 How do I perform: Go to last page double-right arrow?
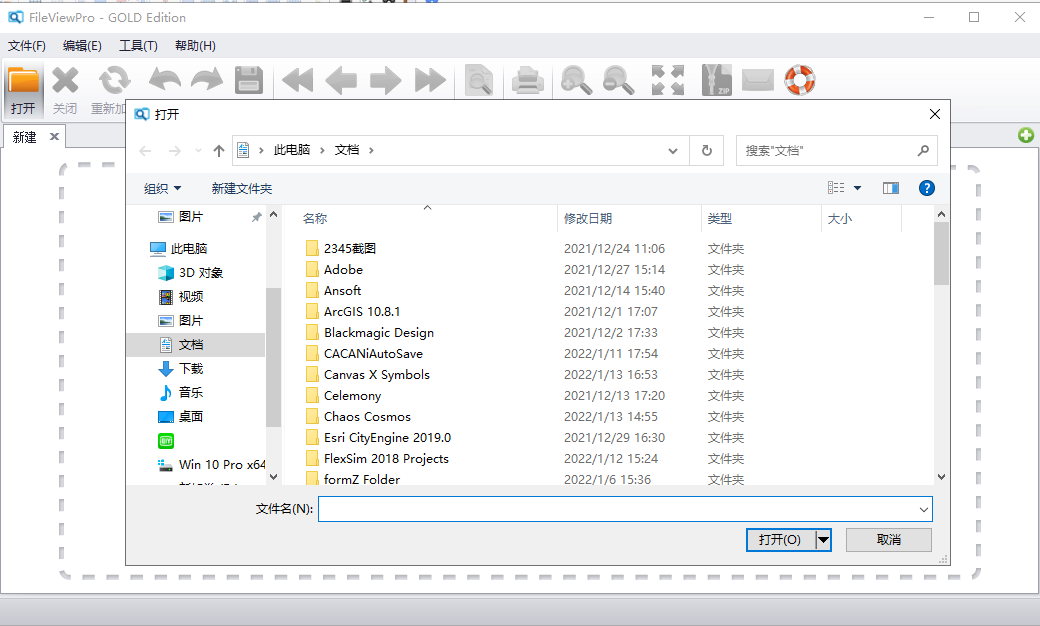tap(430, 81)
